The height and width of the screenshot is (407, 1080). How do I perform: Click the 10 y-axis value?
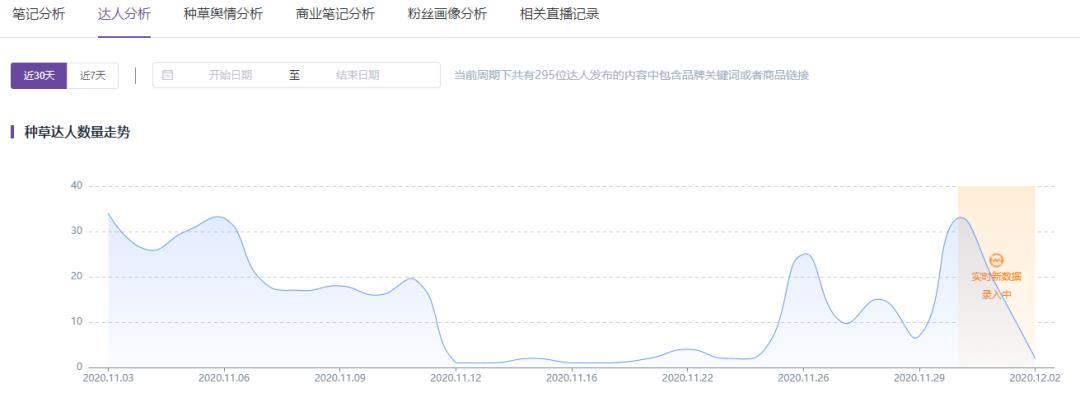pyautogui.click(x=76, y=322)
